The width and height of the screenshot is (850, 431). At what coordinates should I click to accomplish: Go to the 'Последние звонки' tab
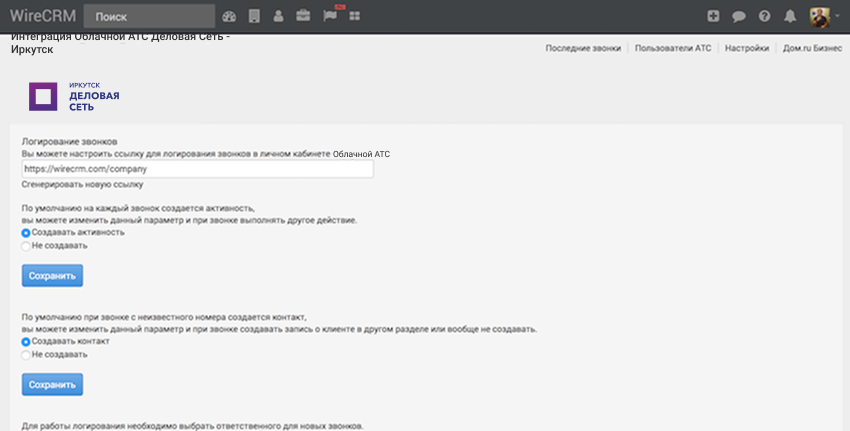(583, 48)
